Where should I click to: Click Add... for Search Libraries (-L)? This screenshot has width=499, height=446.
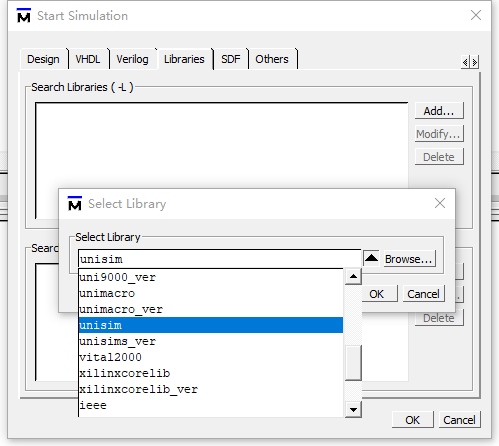(439, 111)
